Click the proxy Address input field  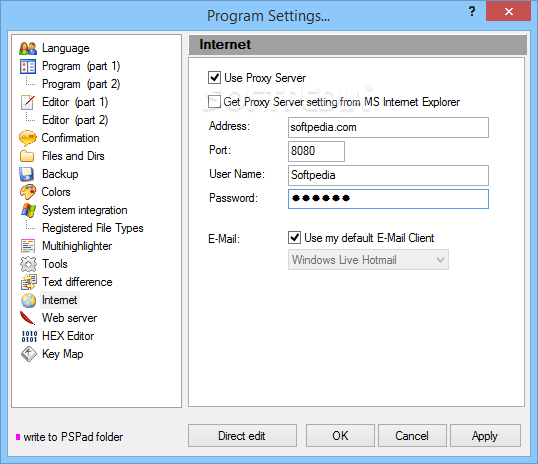(x=388, y=127)
